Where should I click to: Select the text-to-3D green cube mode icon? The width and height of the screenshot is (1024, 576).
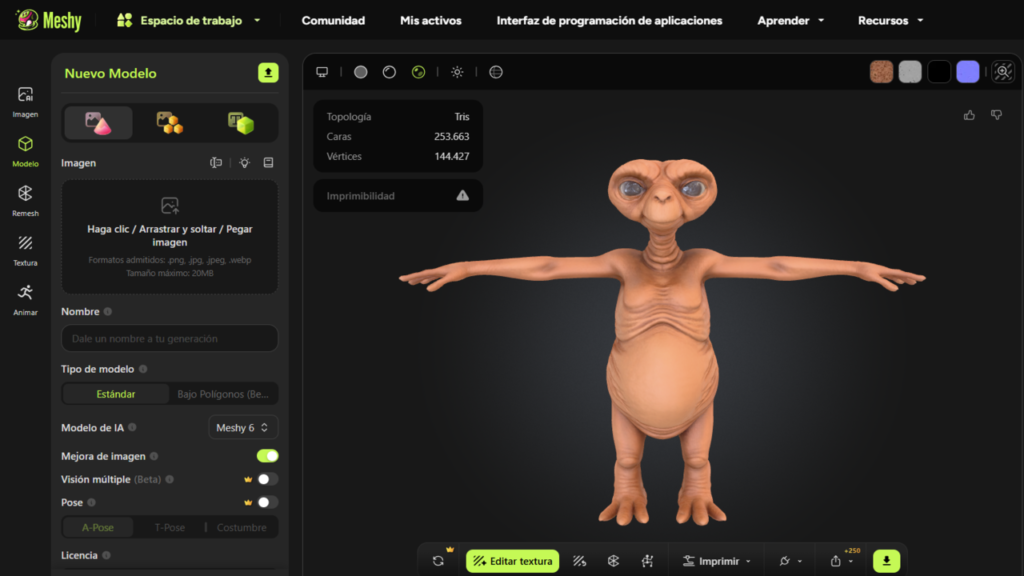pos(240,123)
